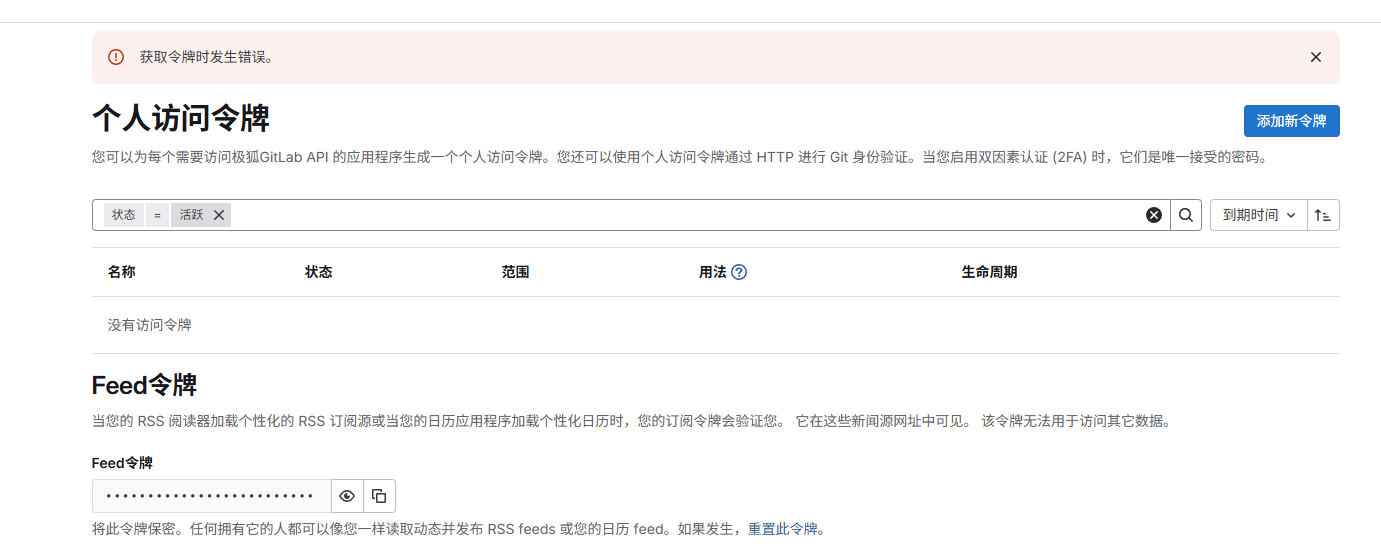The width and height of the screenshot is (1381, 558).
Task: Click the 添加新令牌 button
Action: pyautogui.click(x=1291, y=121)
